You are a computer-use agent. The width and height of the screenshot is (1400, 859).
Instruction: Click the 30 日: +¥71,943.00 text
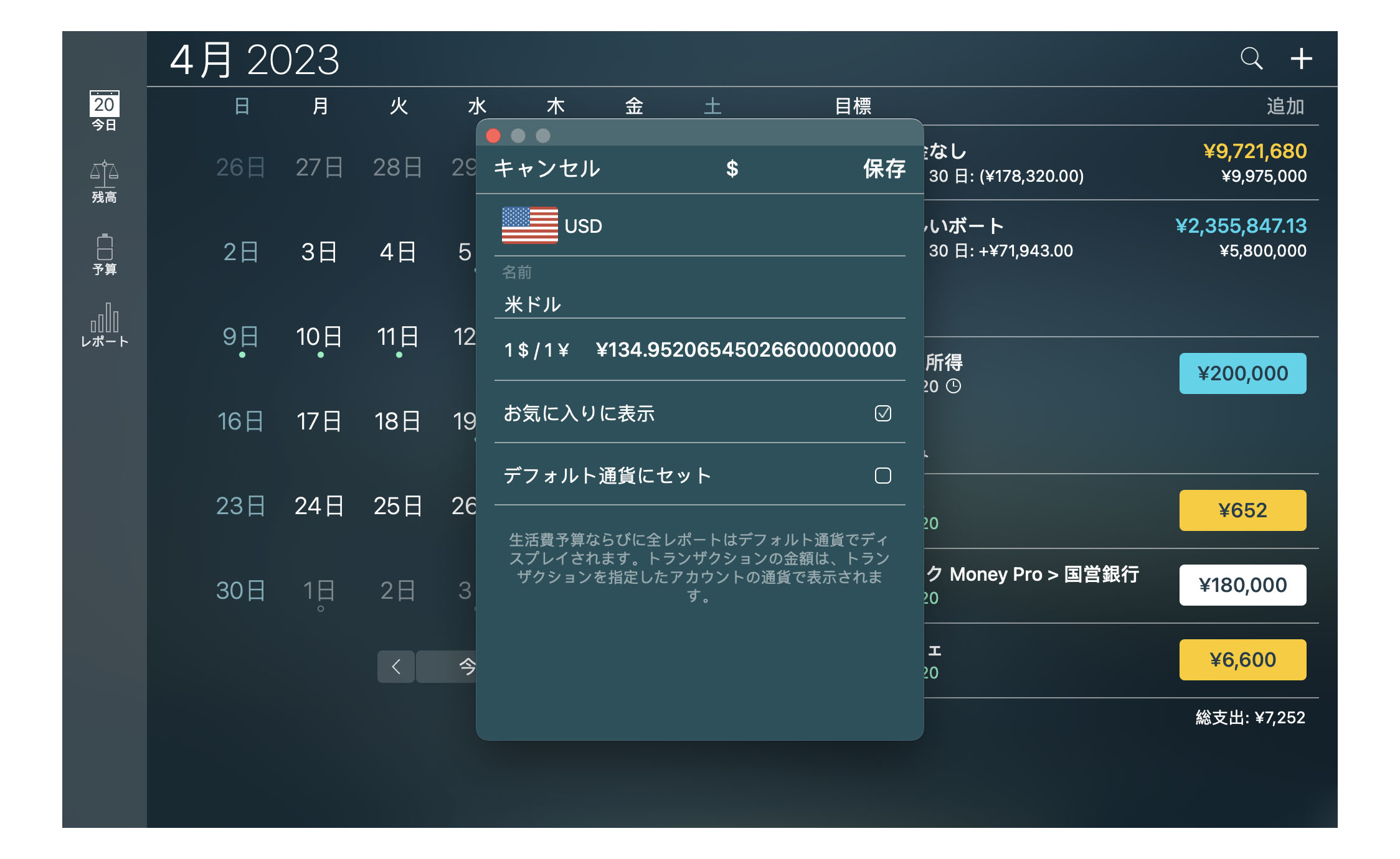click(1001, 251)
